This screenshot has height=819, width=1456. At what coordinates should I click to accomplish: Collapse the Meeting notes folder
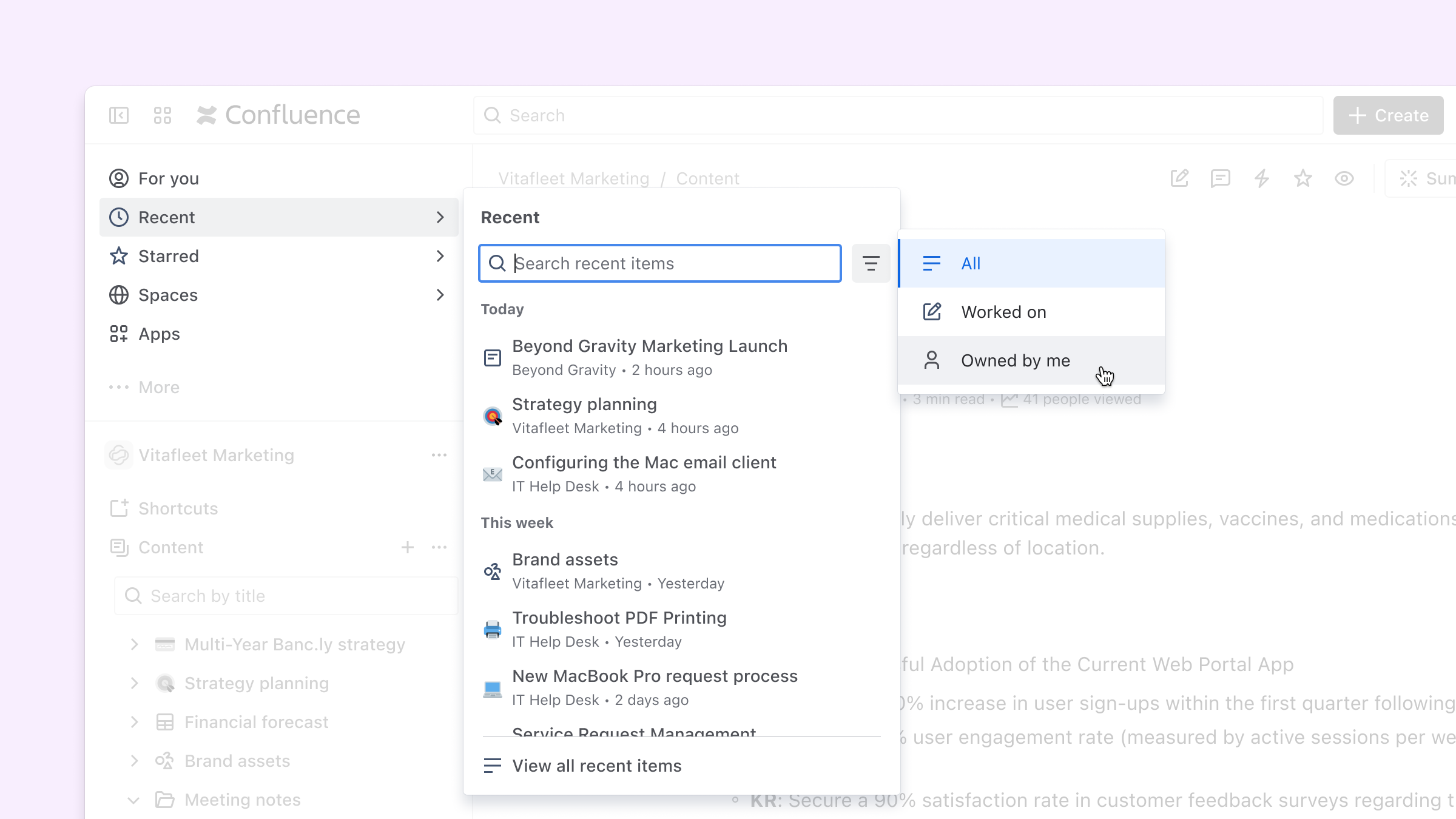134,800
